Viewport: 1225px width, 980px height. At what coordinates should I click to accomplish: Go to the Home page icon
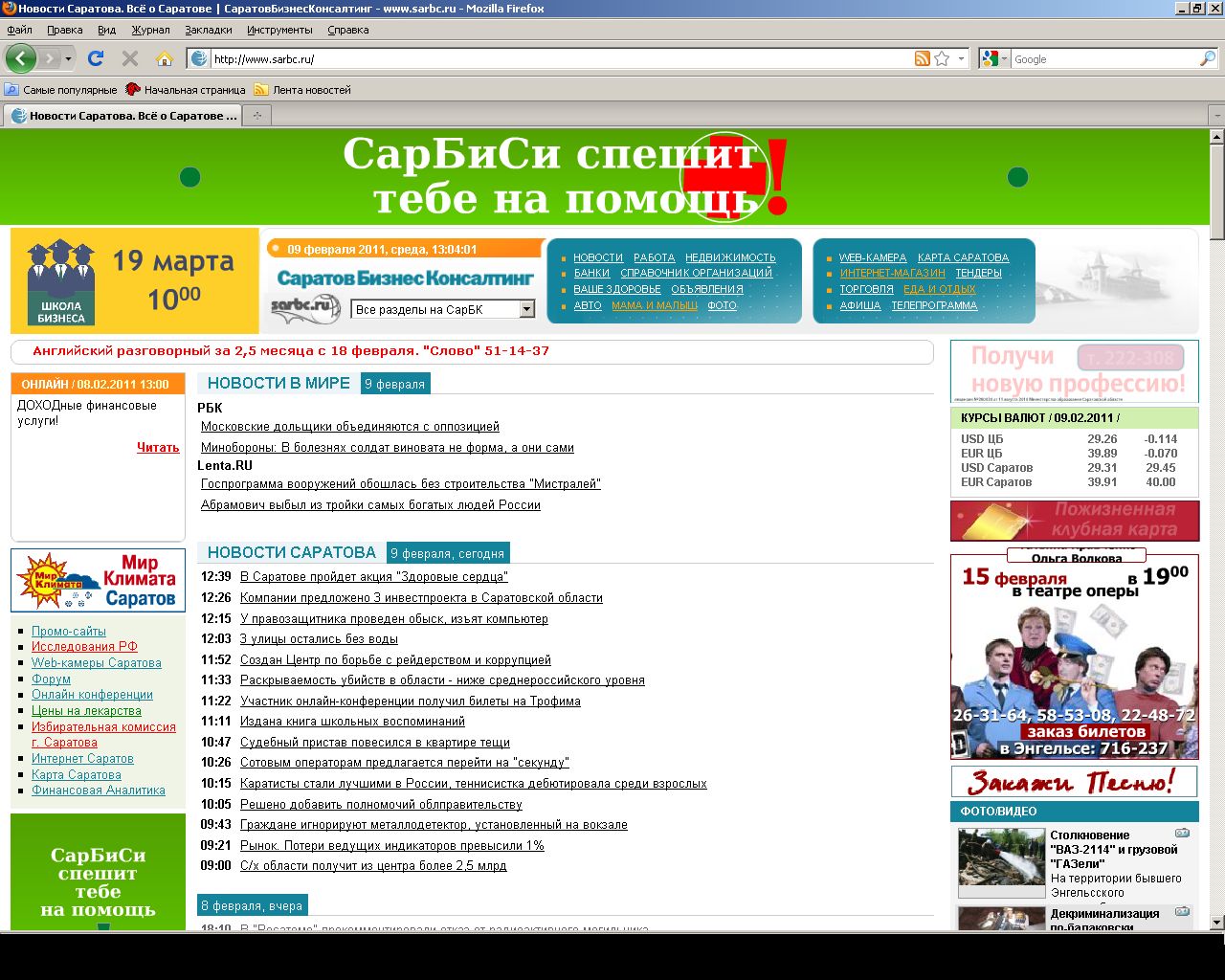pyautogui.click(x=165, y=58)
